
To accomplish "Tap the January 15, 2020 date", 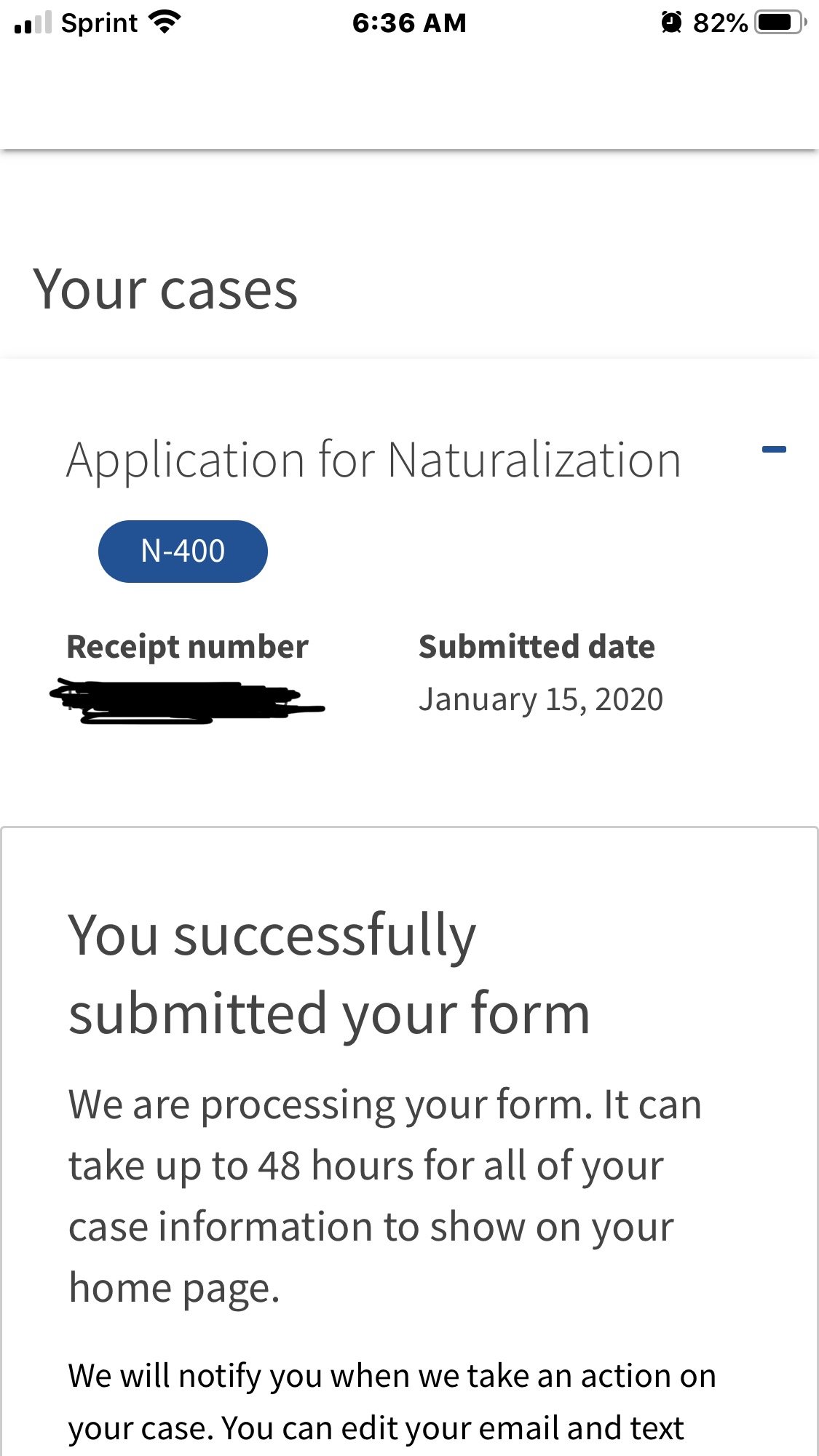I will click(541, 700).
